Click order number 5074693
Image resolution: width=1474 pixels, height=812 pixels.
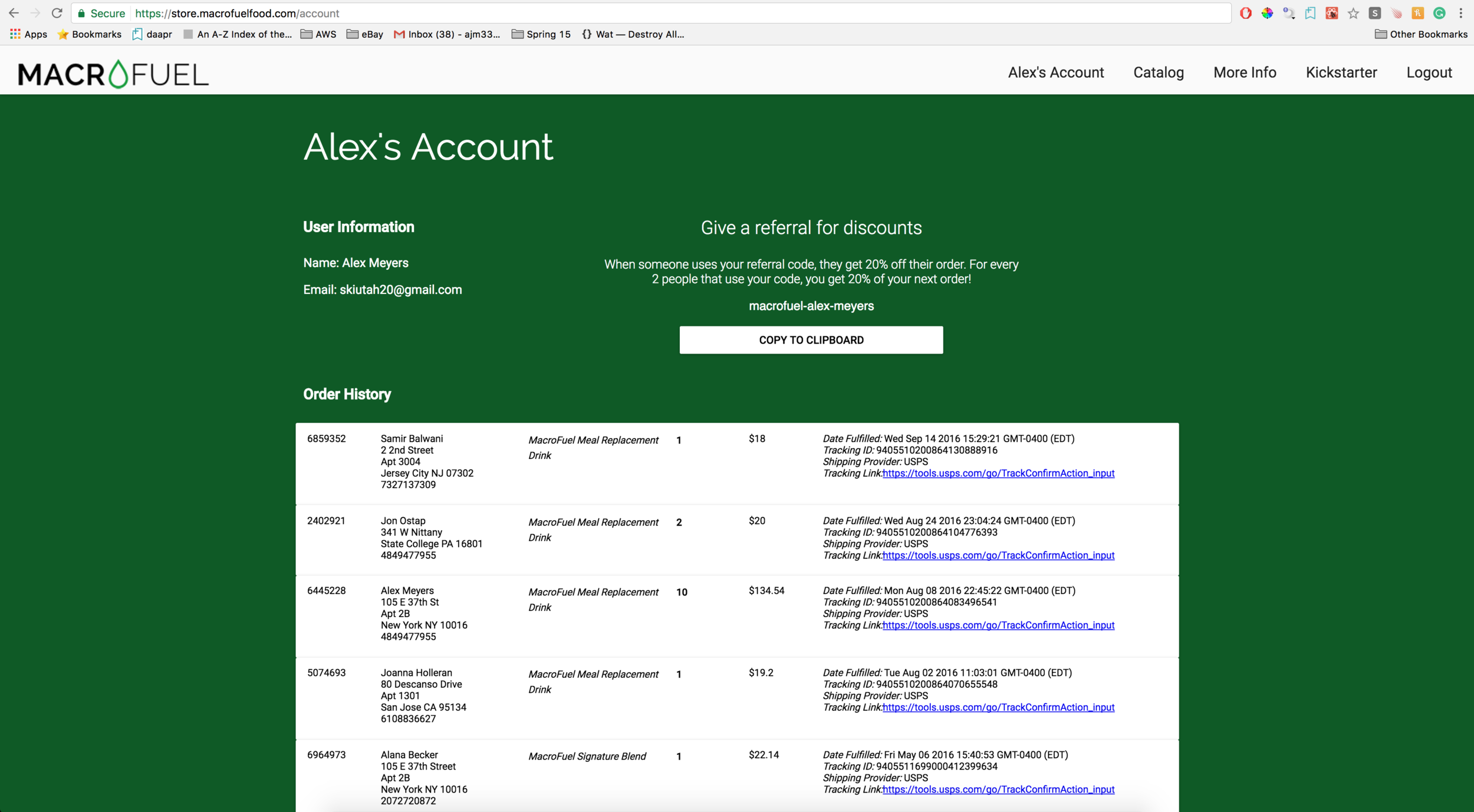pyautogui.click(x=326, y=672)
